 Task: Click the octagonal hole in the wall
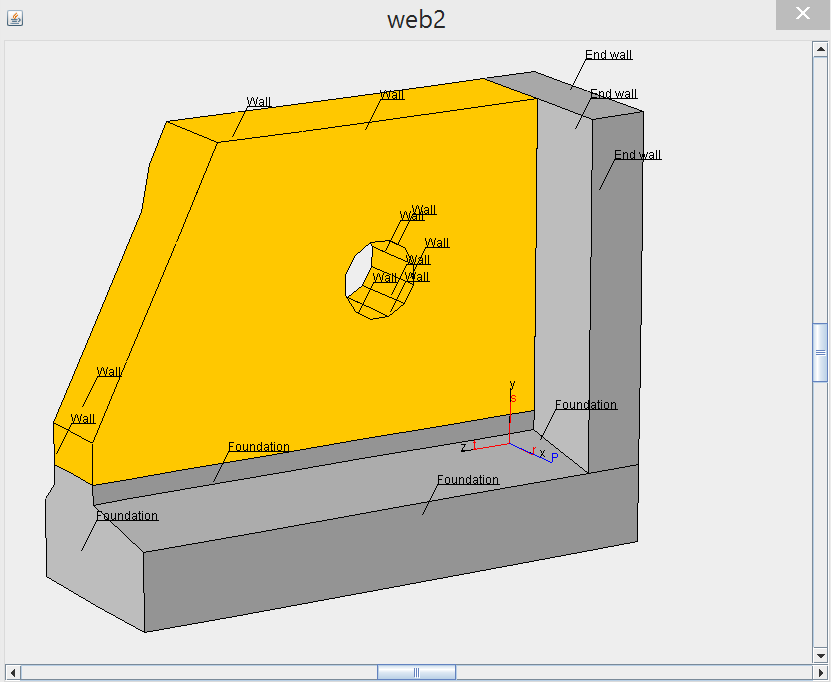(379, 280)
